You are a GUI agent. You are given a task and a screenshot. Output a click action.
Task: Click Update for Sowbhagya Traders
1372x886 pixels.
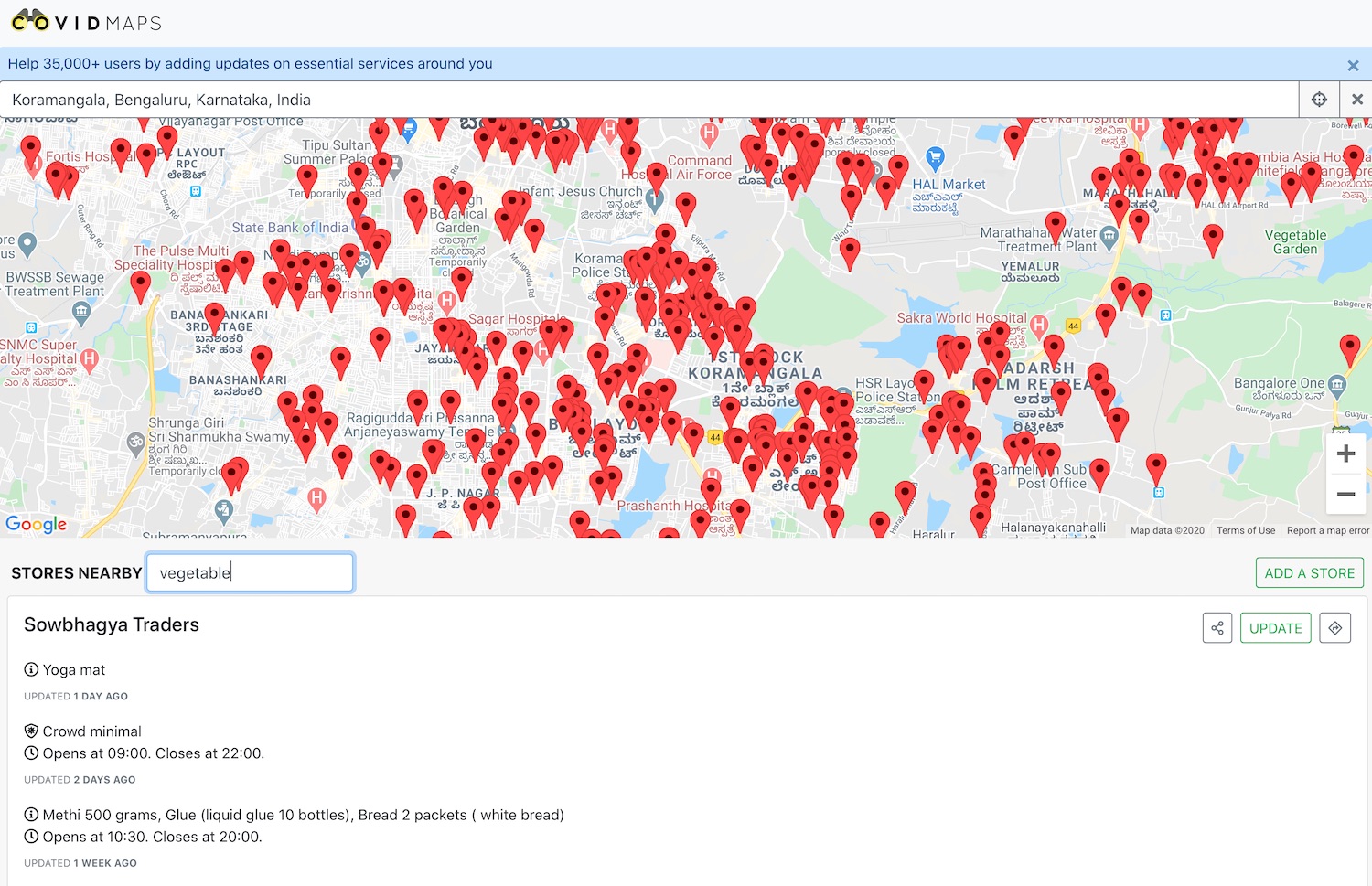coord(1275,628)
